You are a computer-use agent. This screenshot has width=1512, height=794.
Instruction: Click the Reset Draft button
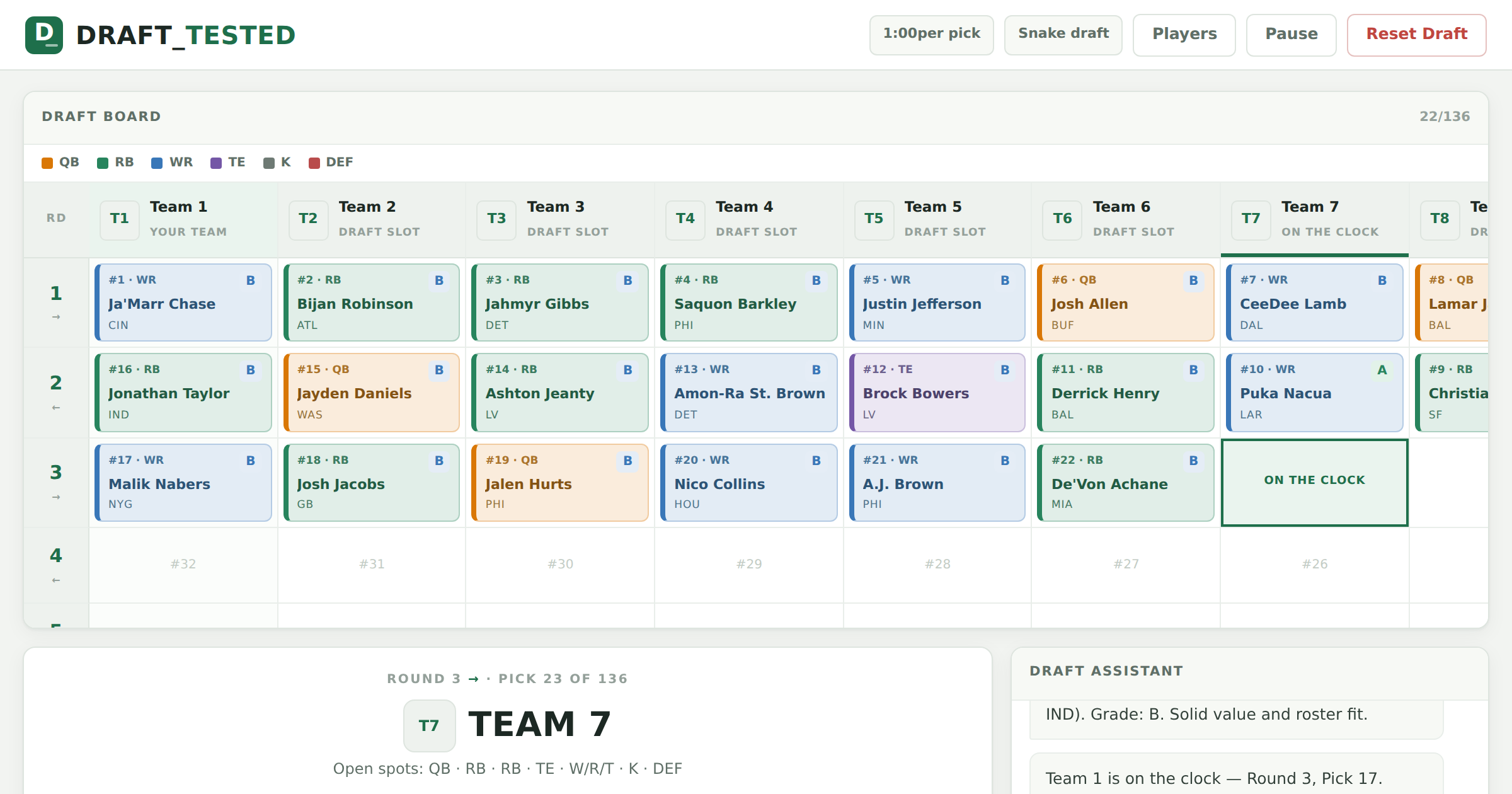(x=1416, y=35)
